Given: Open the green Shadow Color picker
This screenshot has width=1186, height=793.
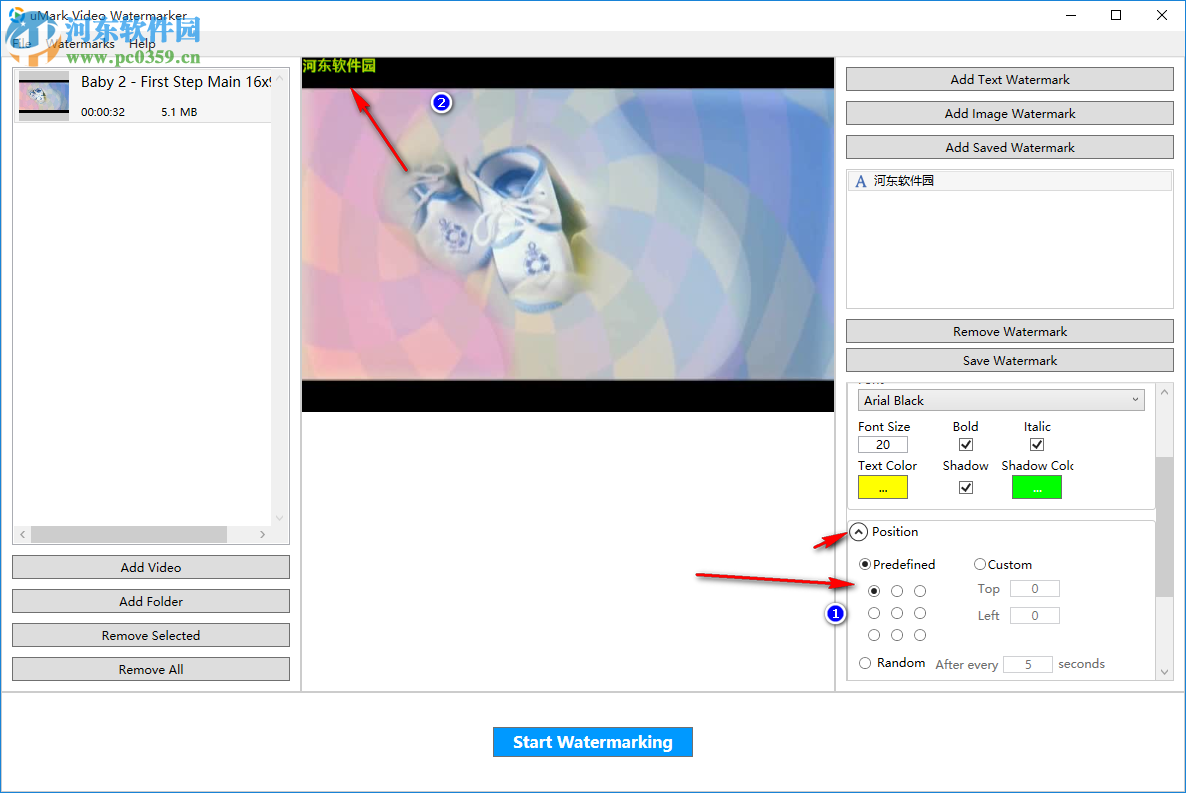Looking at the screenshot, I should click(1036, 487).
